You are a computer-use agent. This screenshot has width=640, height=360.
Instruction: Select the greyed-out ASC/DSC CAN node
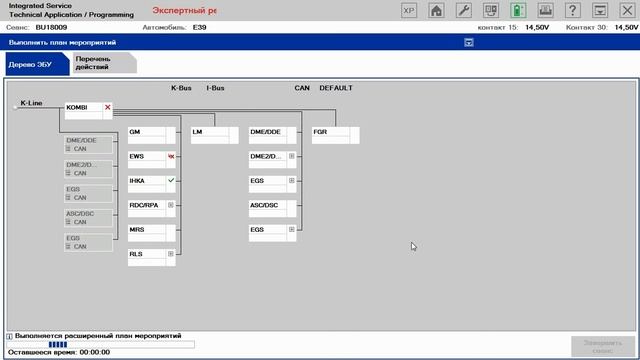click(88, 218)
